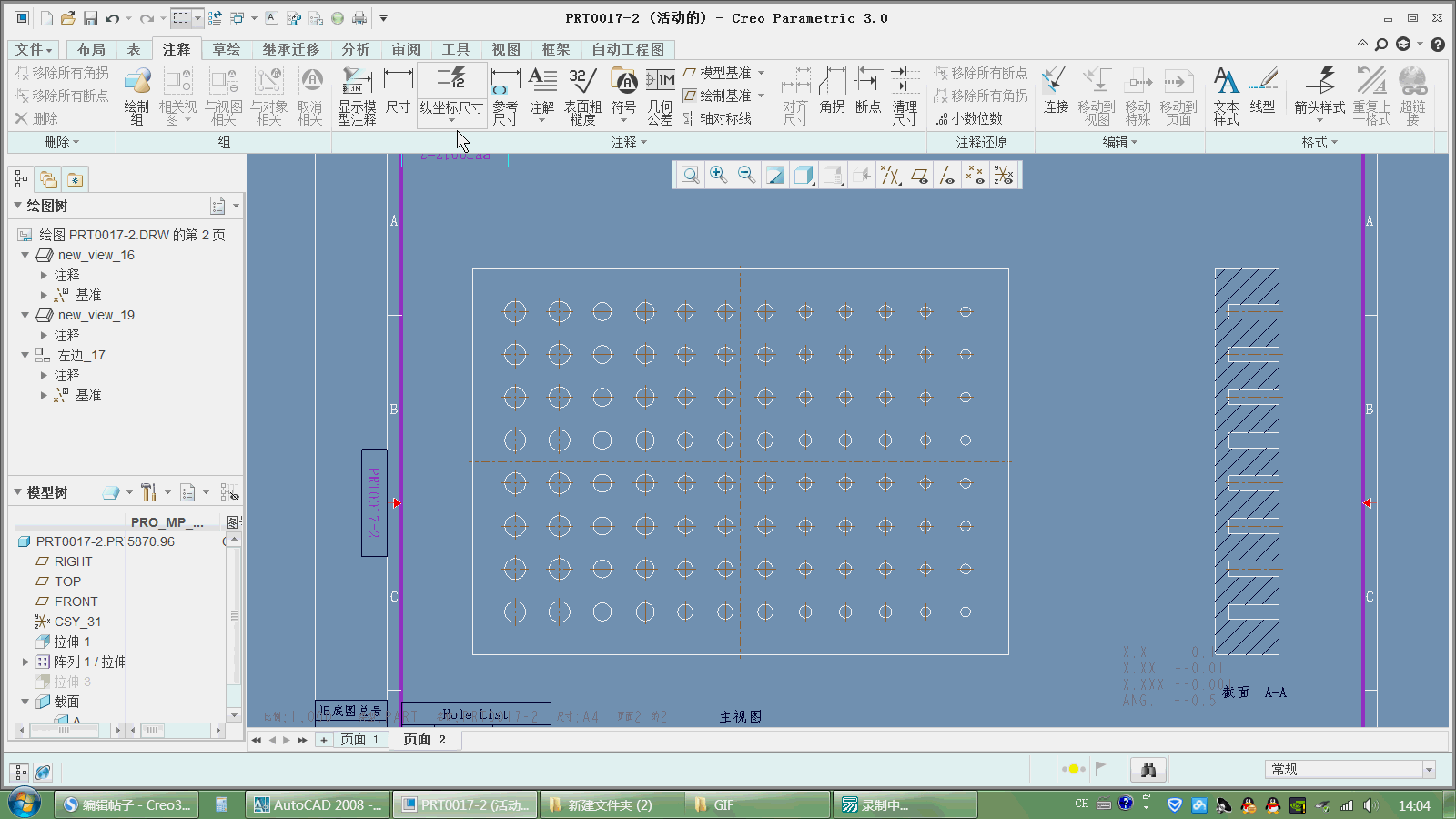Open Windows Start button
1456x819 pixels.
point(25,804)
